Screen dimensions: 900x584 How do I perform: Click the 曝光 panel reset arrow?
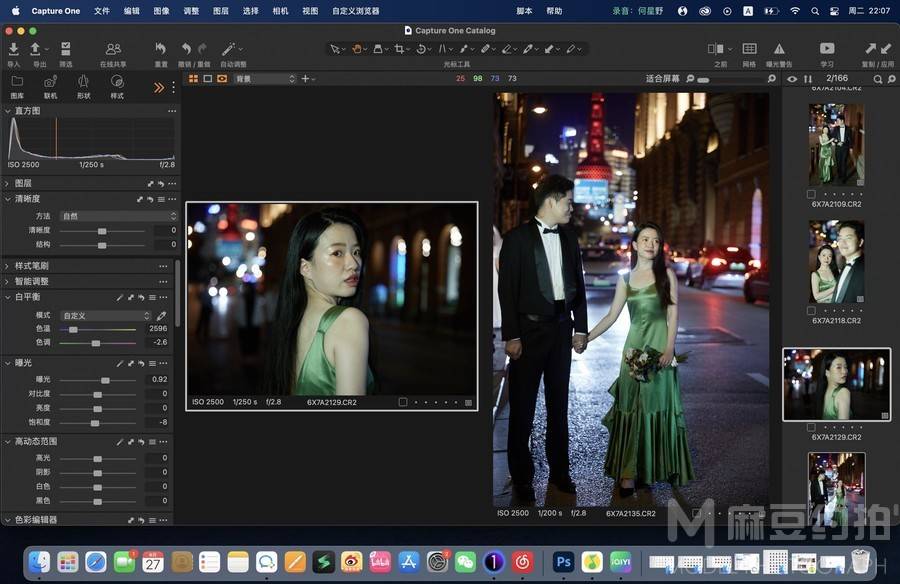pos(141,363)
